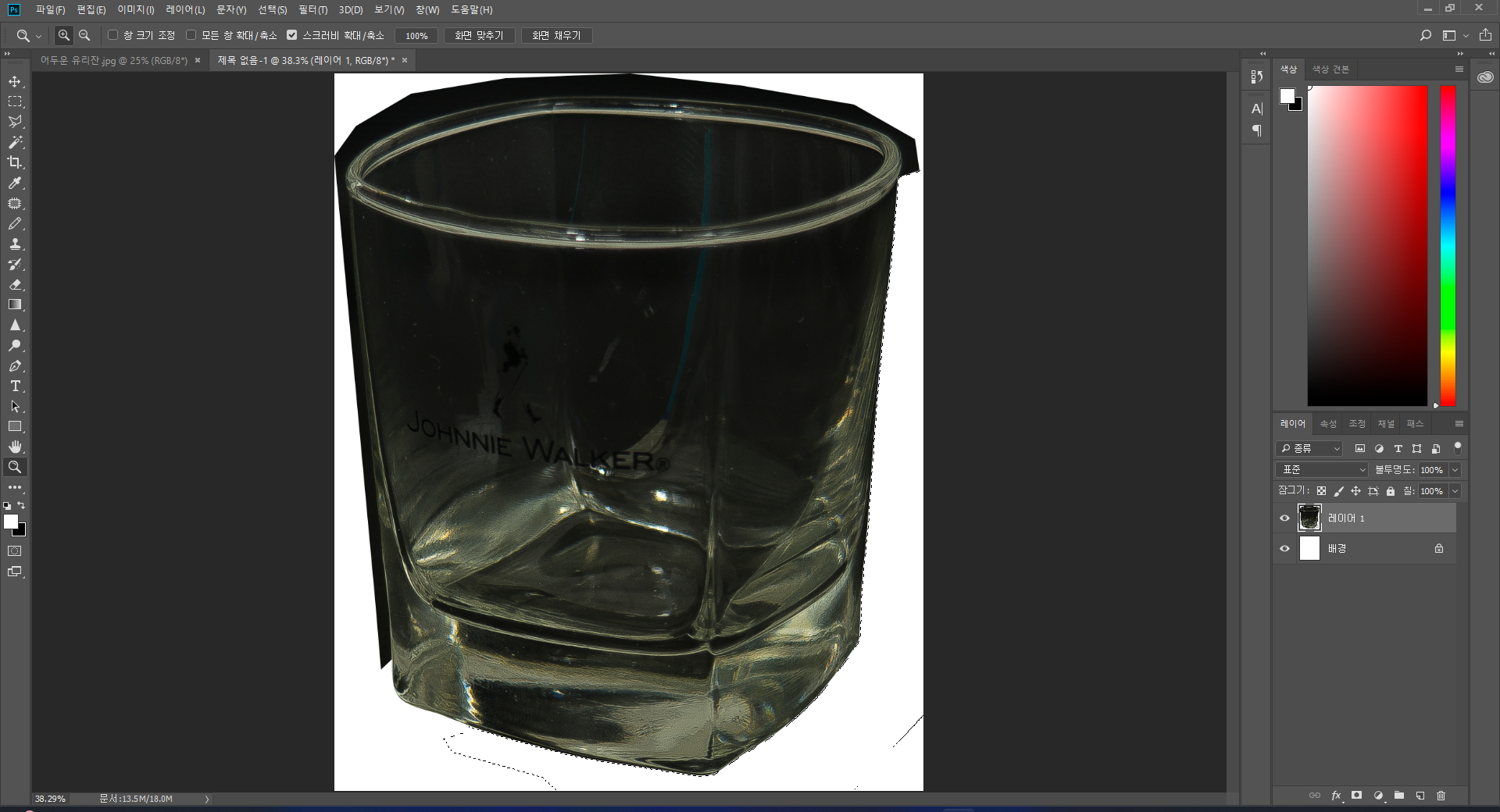Open the opacity 불투명도 dropdown arrow
Image resolution: width=1500 pixels, height=812 pixels.
click(x=1455, y=470)
